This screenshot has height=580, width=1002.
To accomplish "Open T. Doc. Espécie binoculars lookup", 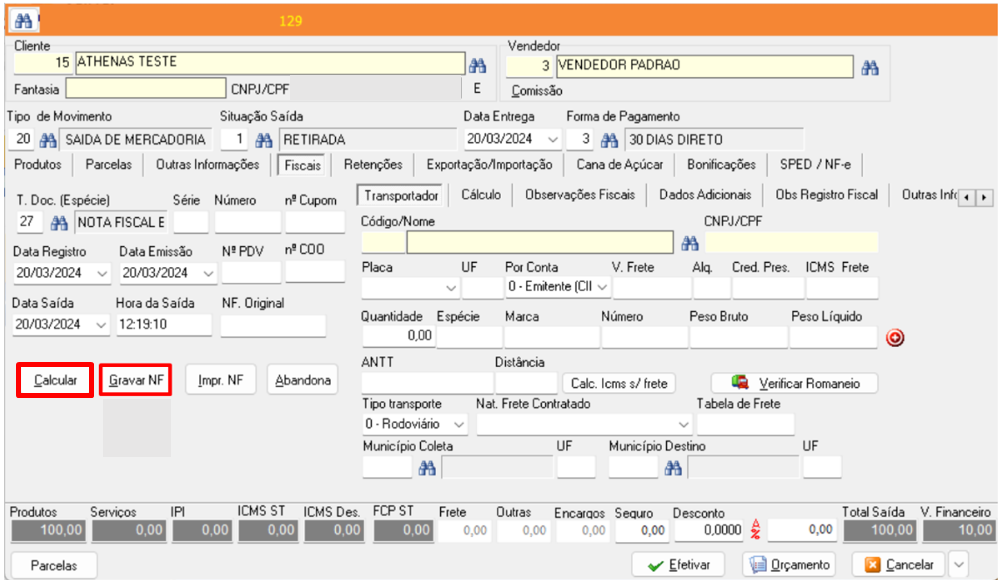I will [x=59, y=222].
